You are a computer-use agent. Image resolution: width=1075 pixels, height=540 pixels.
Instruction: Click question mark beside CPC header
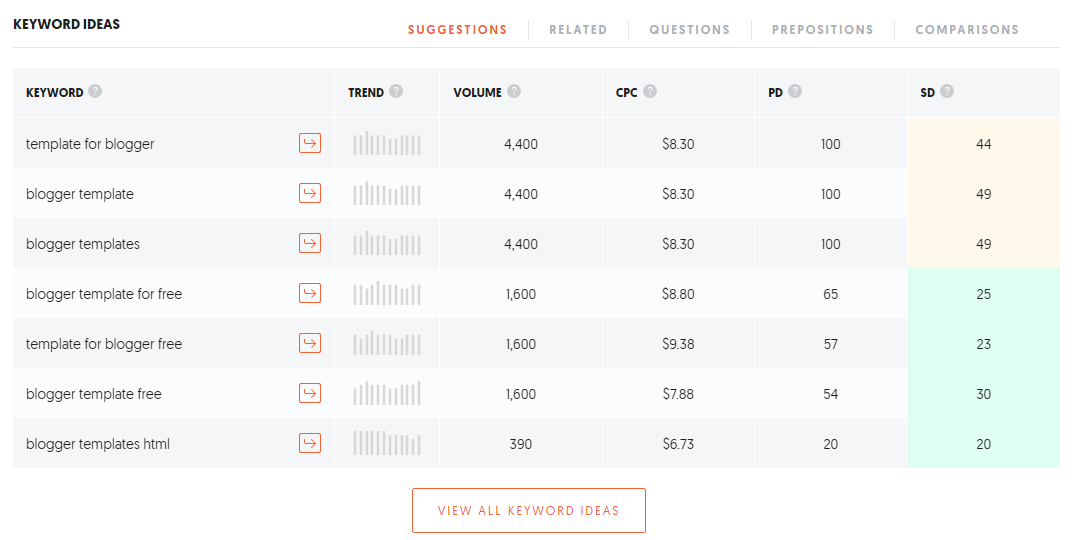tap(650, 91)
